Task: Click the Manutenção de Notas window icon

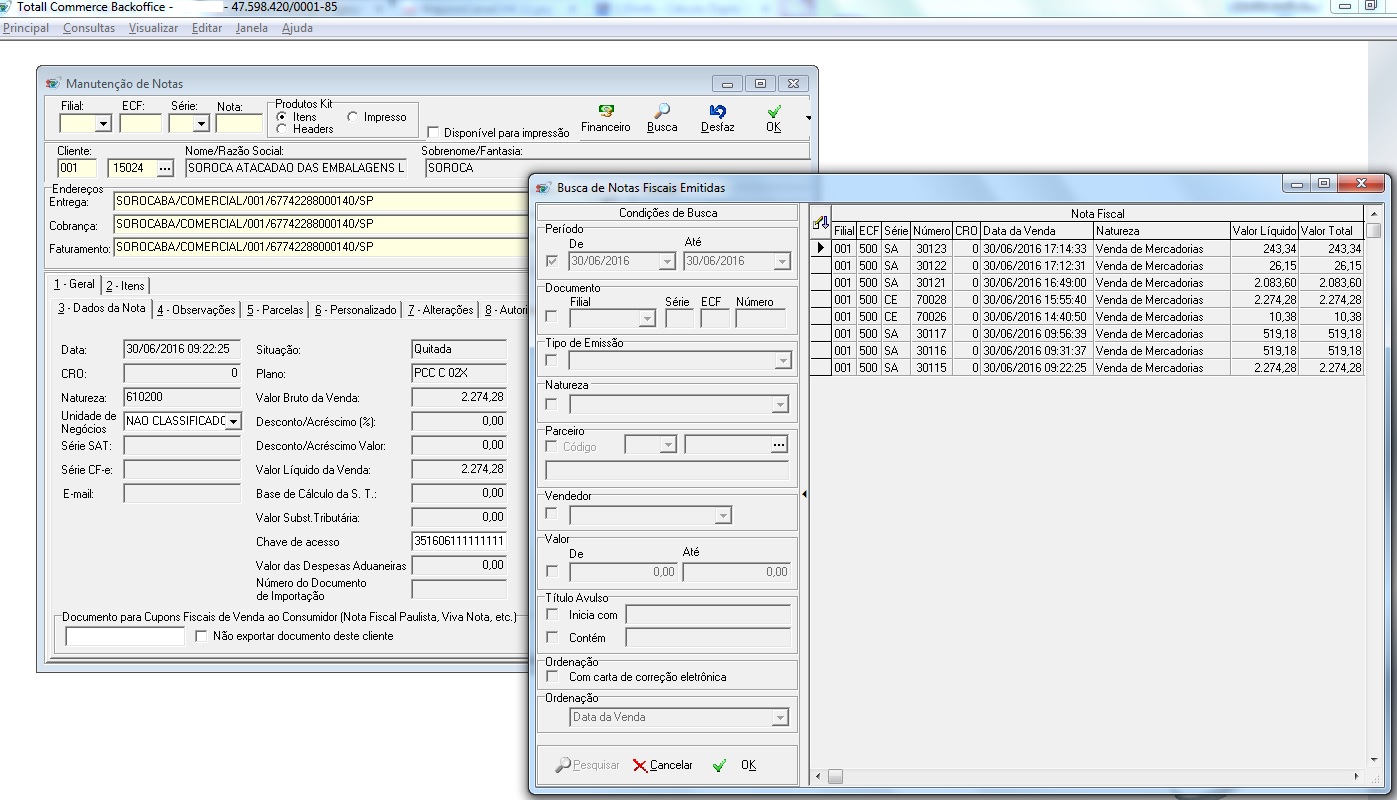Action: [x=52, y=84]
